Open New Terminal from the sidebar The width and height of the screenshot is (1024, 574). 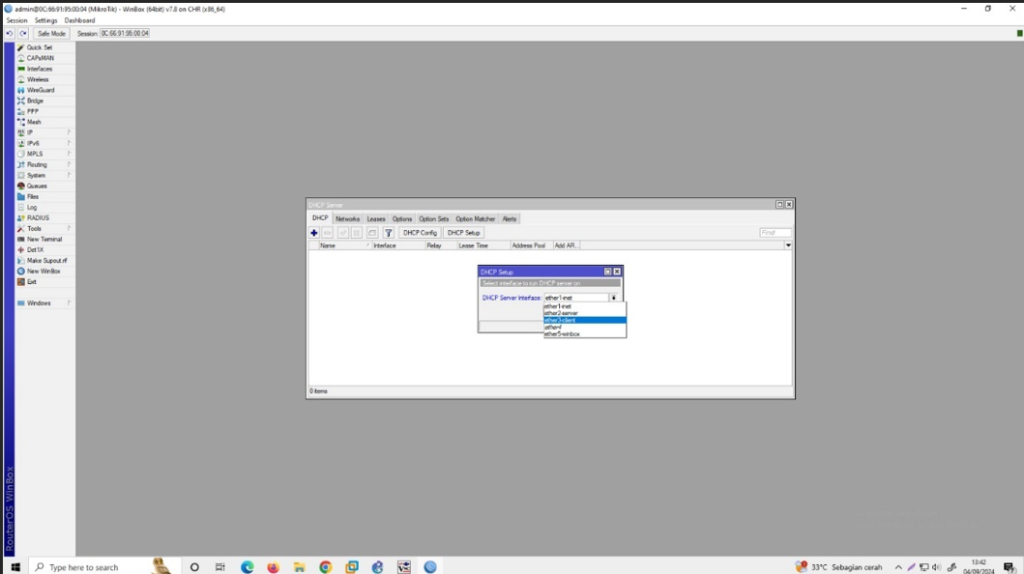(45, 239)
